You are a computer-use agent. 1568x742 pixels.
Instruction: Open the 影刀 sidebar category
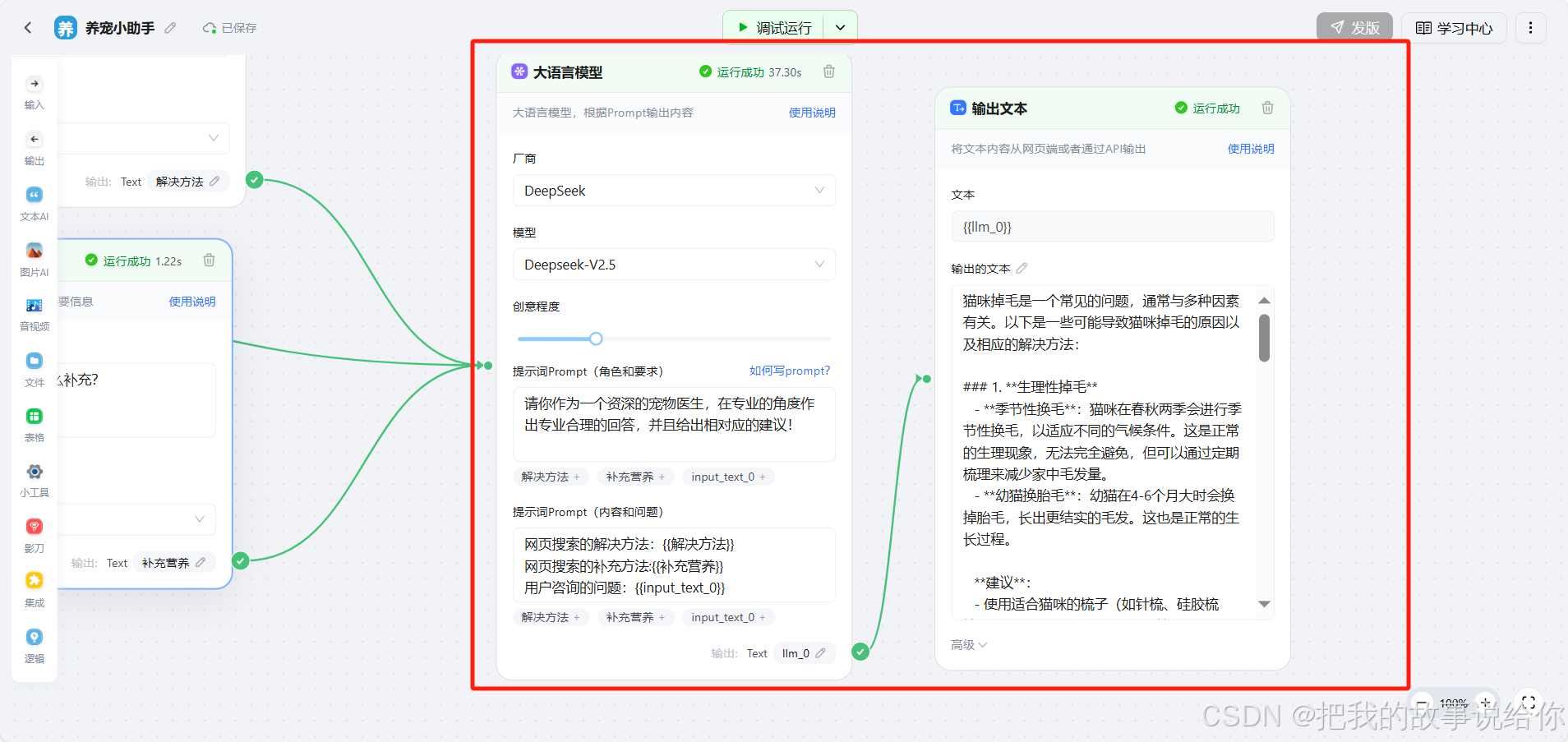pos(34,536)
